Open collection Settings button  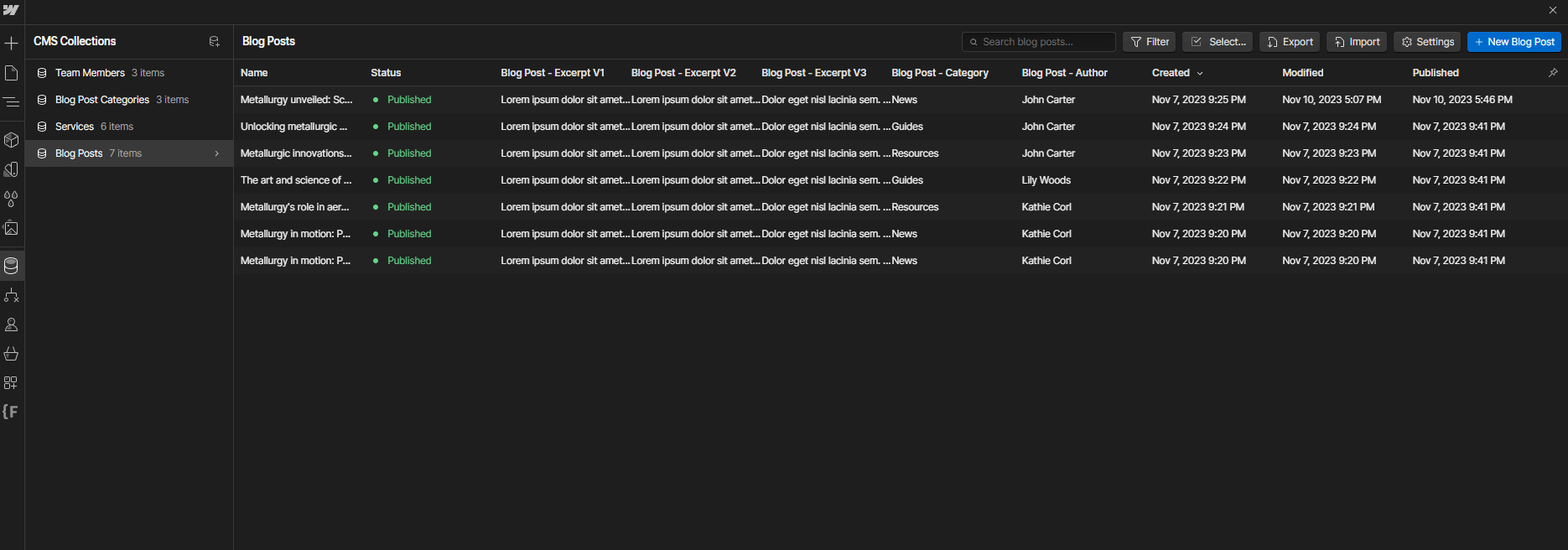click(1427, 42)
